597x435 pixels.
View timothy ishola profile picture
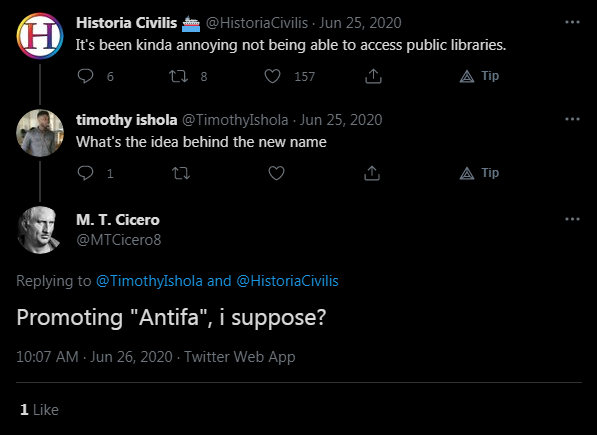click(x=40, y=133)
